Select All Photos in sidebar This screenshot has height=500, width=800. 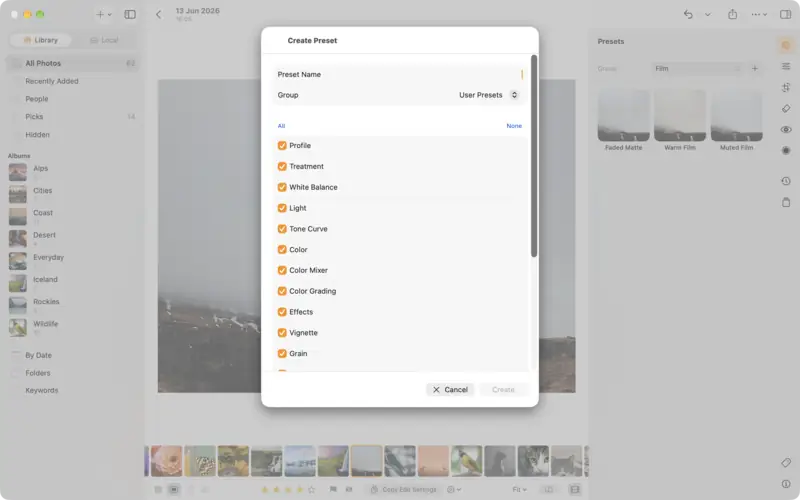pyautogui.click(x=72, y=63)
